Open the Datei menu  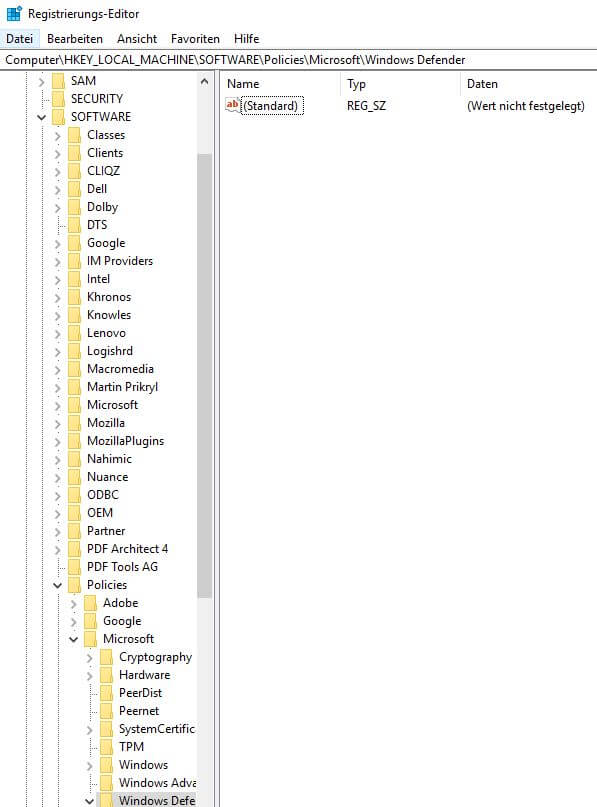point(20,39)
